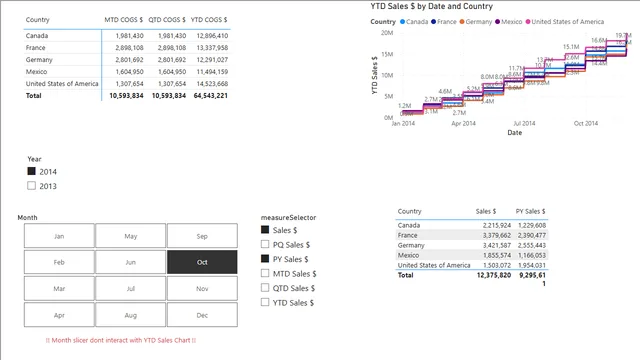This screenshot has width=640, height=360.
Task: Click Jul 2014 axis label on chart
Action: 524,123
